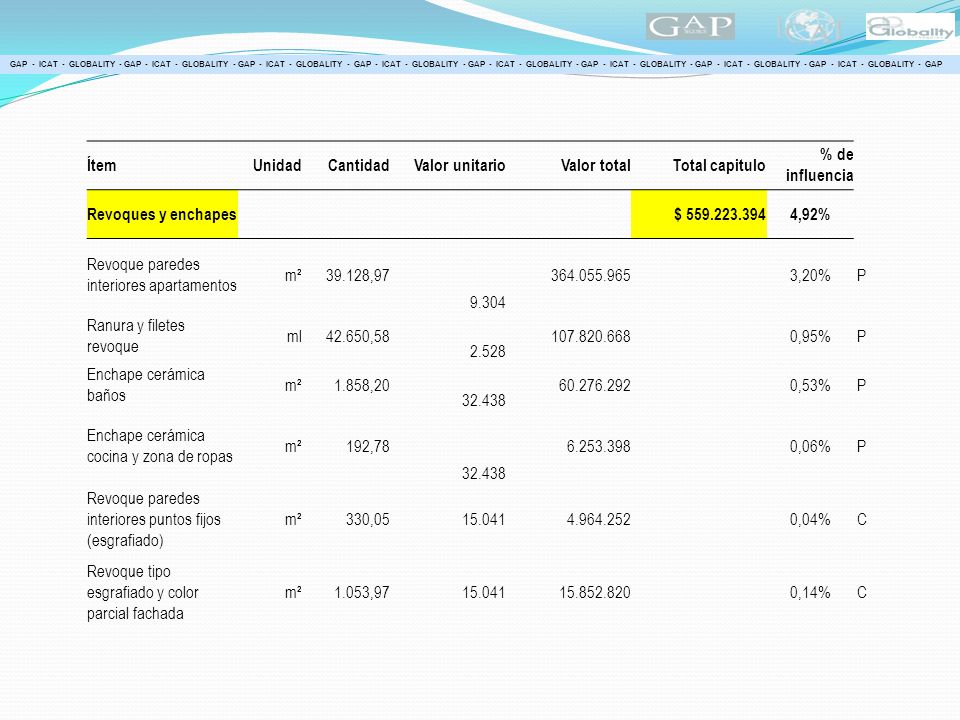Click total value '6.253.398'

598,447
